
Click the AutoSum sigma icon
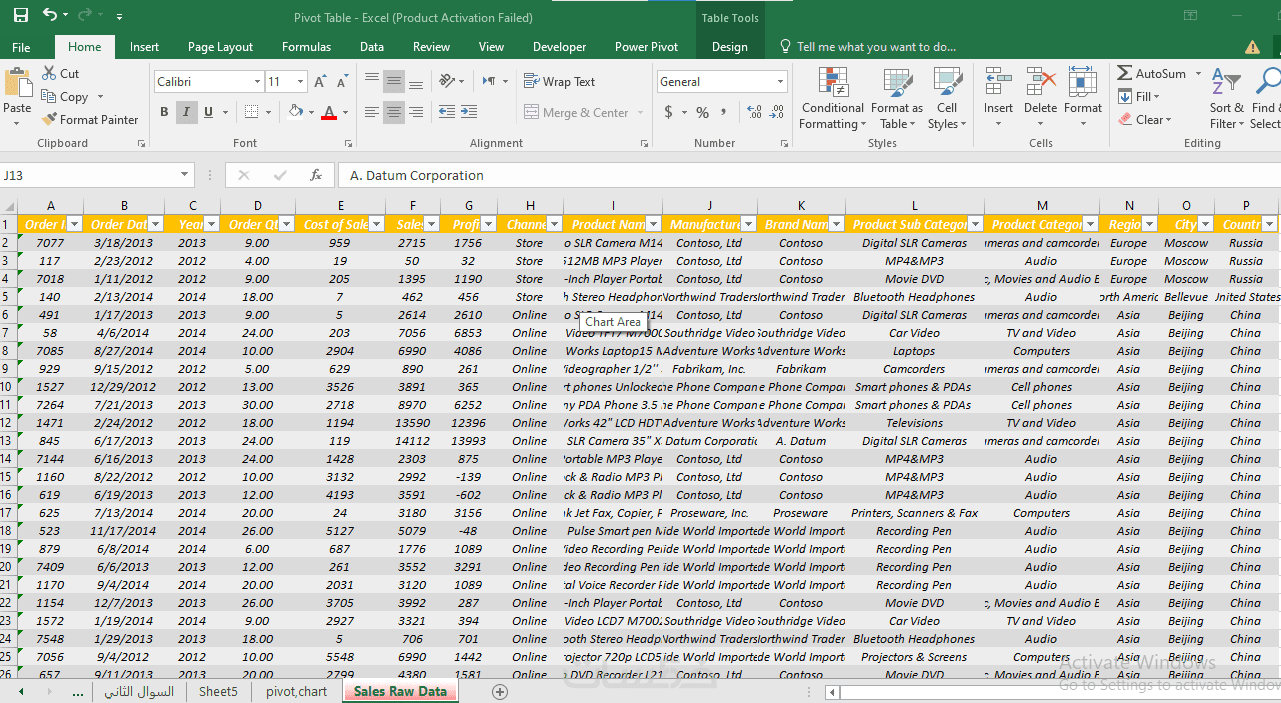pyautogui.click(x=1125, y=74)
